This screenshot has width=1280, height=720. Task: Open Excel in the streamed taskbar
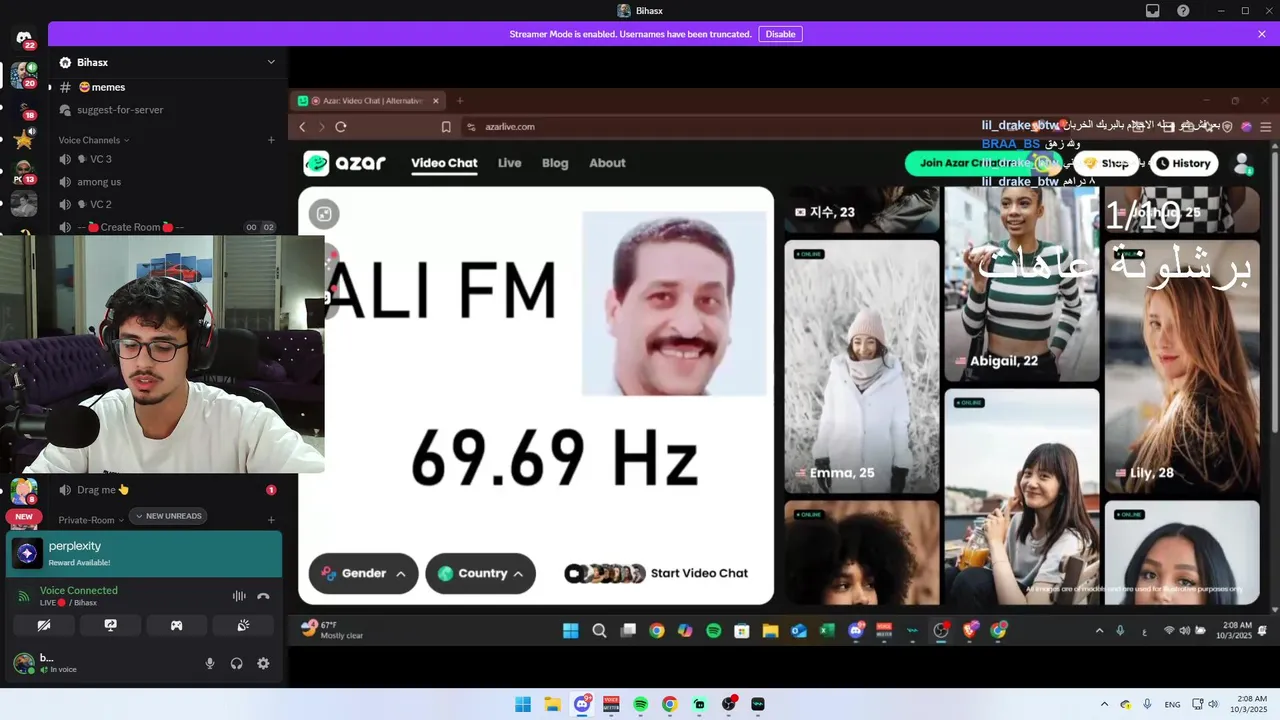pyautogui.click(x=827, y=630)
